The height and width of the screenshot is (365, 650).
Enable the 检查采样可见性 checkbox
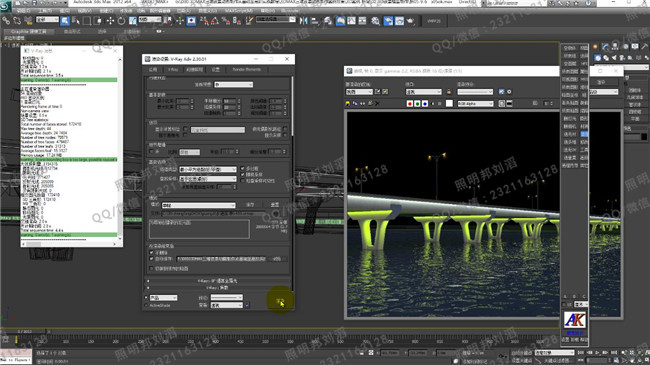click(x=243, y=181)
